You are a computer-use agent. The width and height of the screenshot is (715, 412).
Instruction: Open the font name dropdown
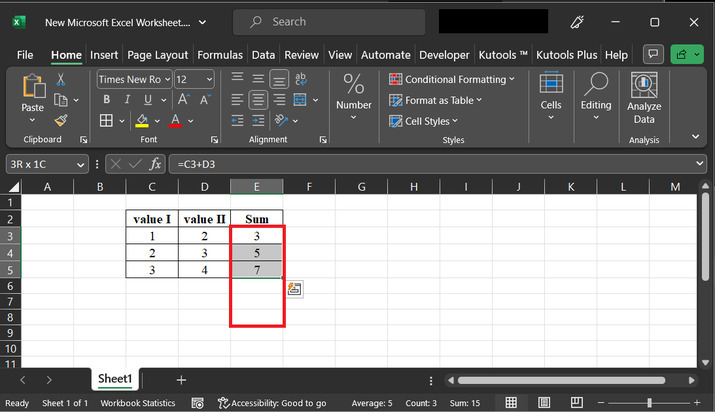(167, 80)
